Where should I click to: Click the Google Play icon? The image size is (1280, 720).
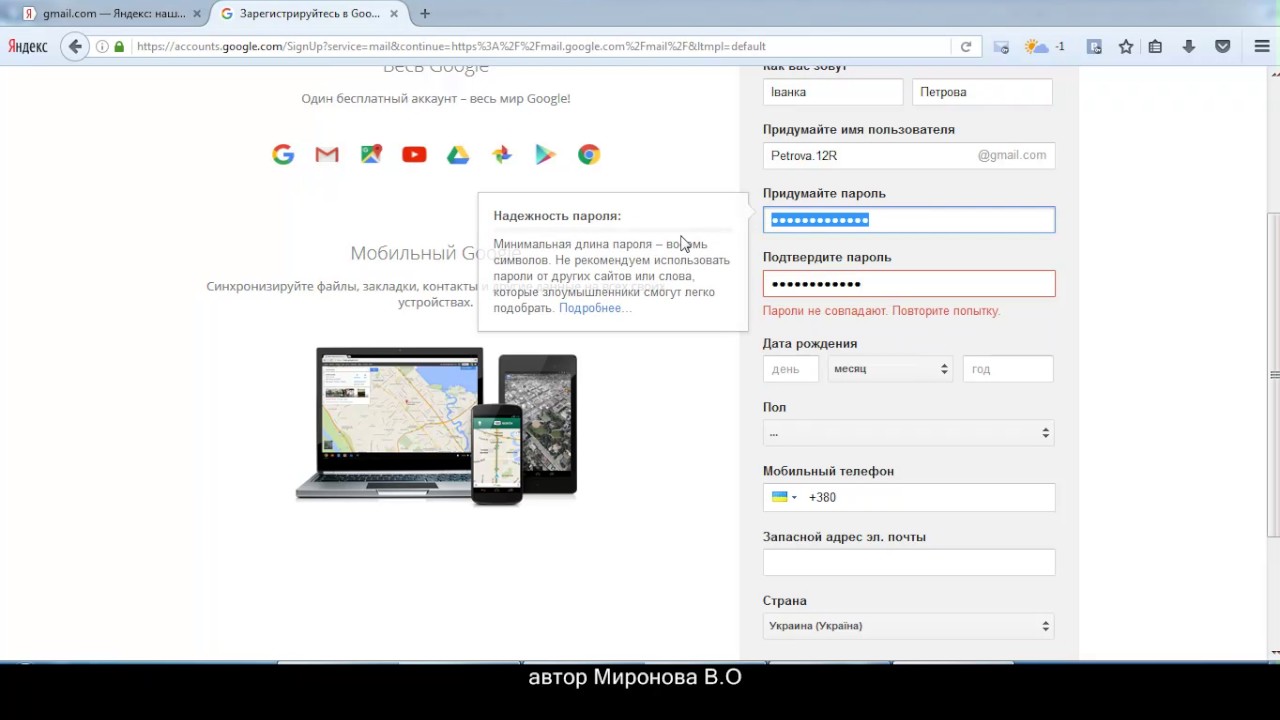[545, 154]
